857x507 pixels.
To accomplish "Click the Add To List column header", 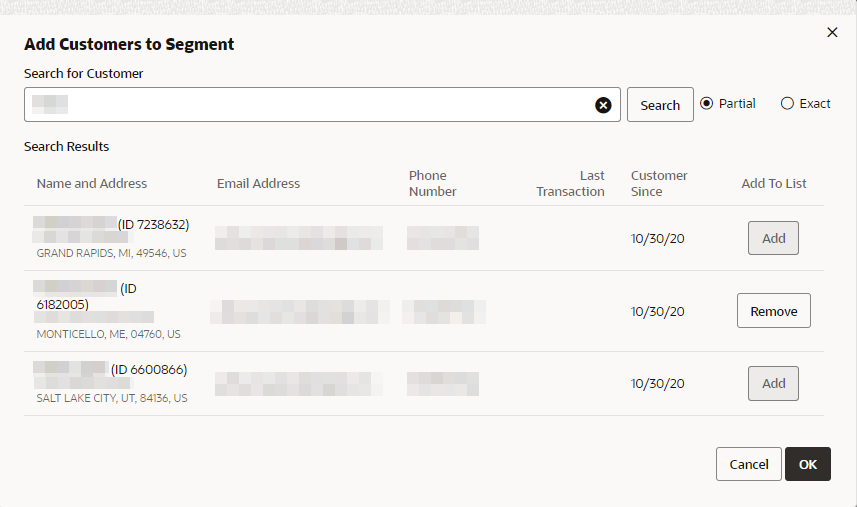I will [x=774, y=184].
